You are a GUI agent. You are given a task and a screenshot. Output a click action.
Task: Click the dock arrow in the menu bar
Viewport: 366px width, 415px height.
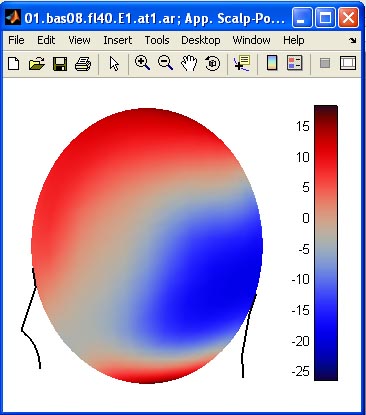click(353, 41)
